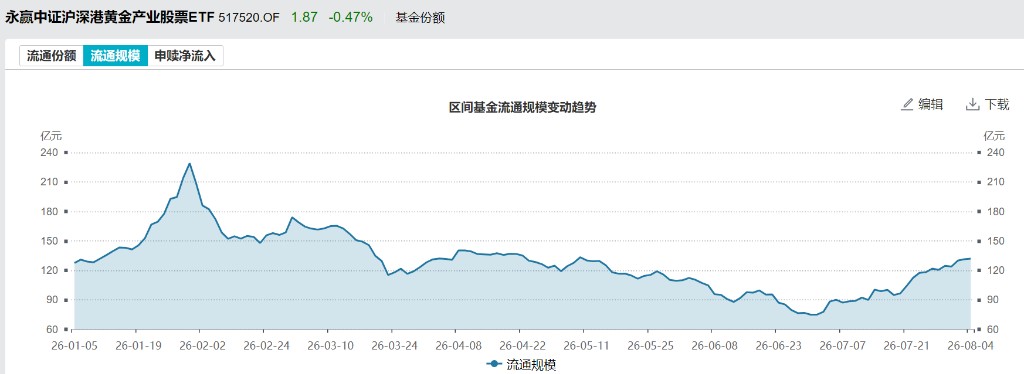Screen dimensions: 1024x374
Task: Click the -0.47% change value
Action: tap(351, 18)
